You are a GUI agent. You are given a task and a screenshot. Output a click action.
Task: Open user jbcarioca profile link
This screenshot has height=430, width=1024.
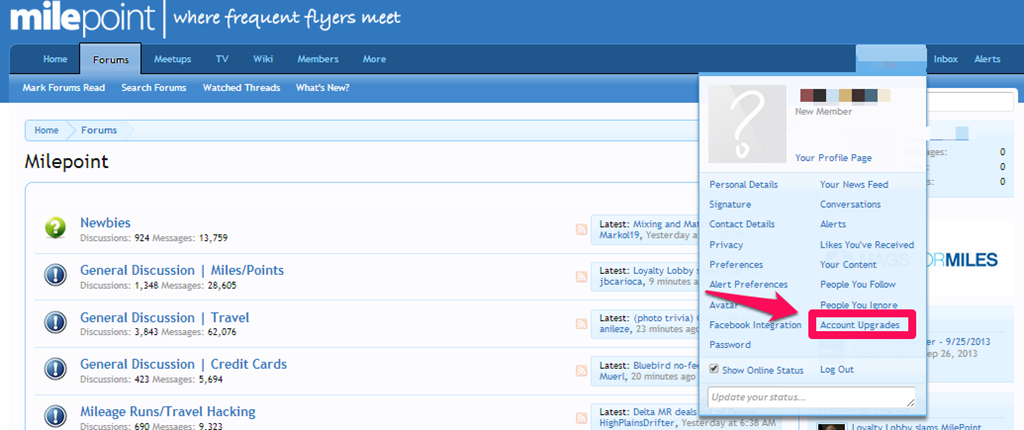[621, 282]
